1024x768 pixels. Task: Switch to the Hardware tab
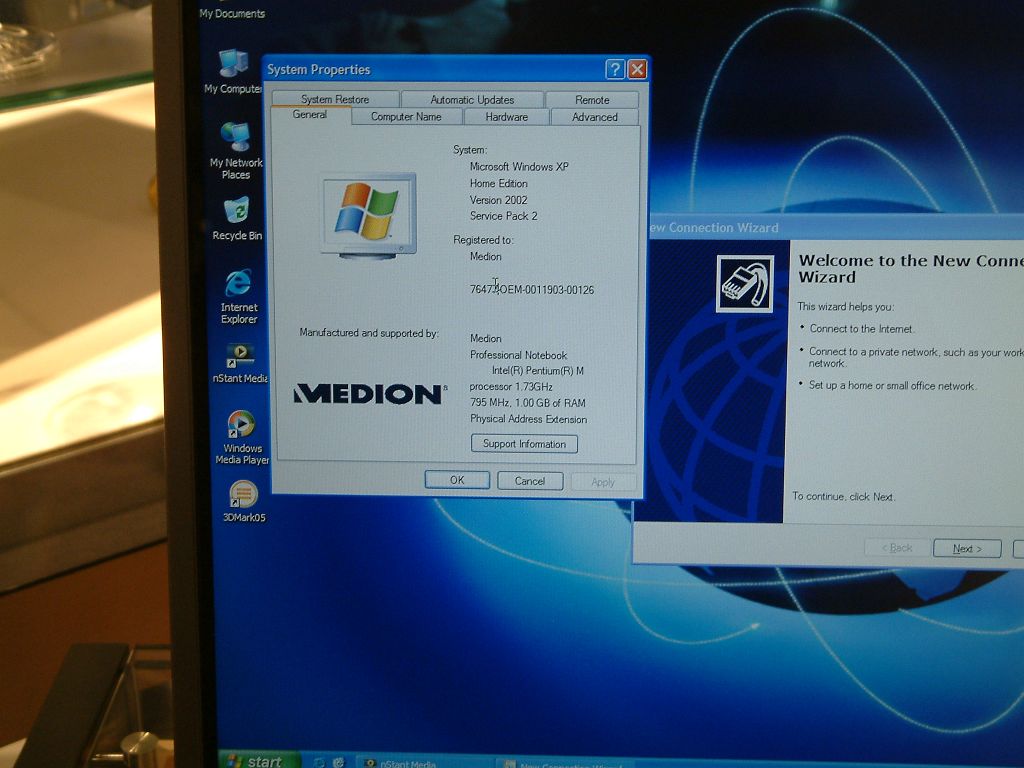507,117
